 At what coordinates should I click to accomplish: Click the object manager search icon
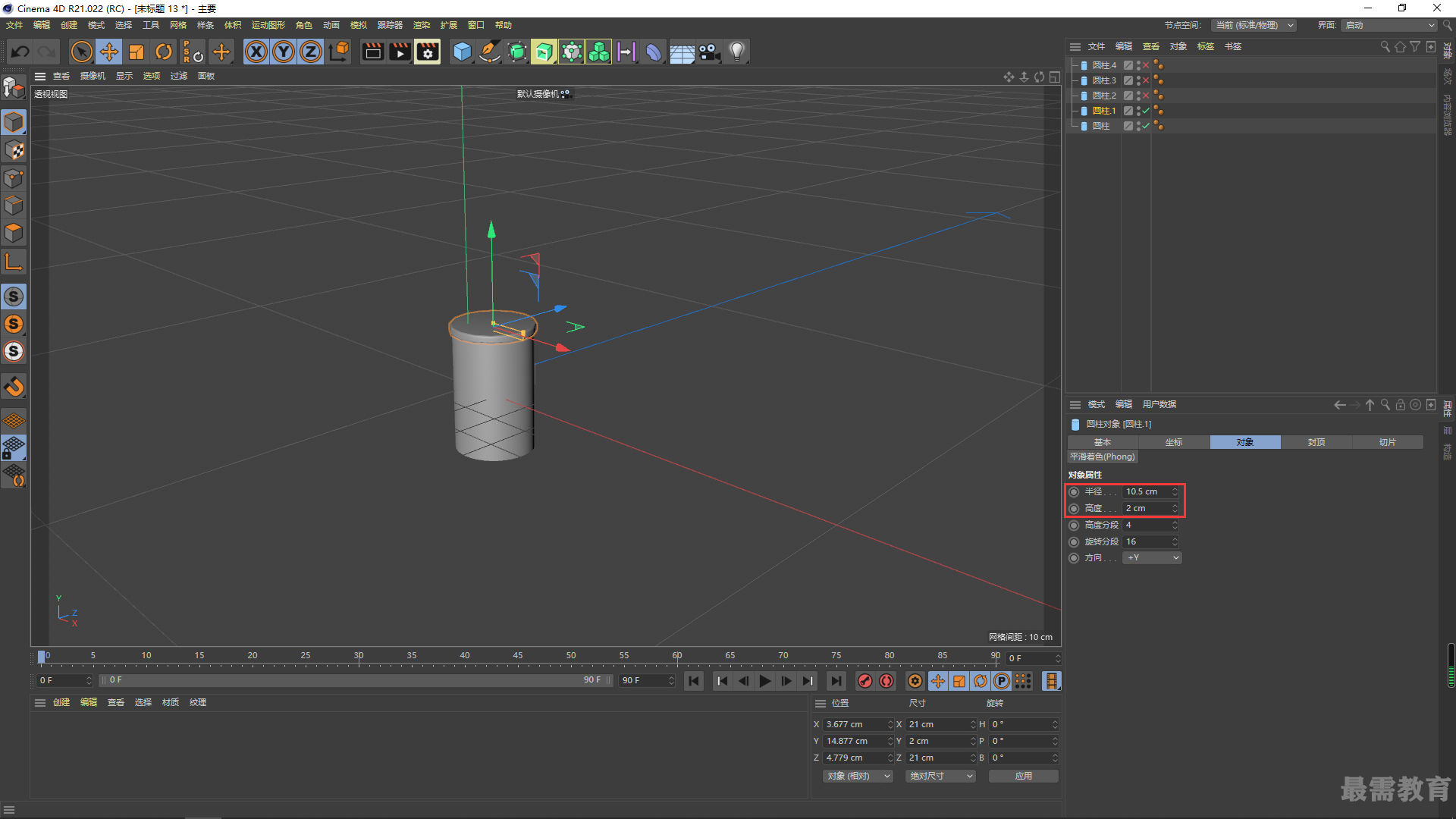coord(1385,47)
